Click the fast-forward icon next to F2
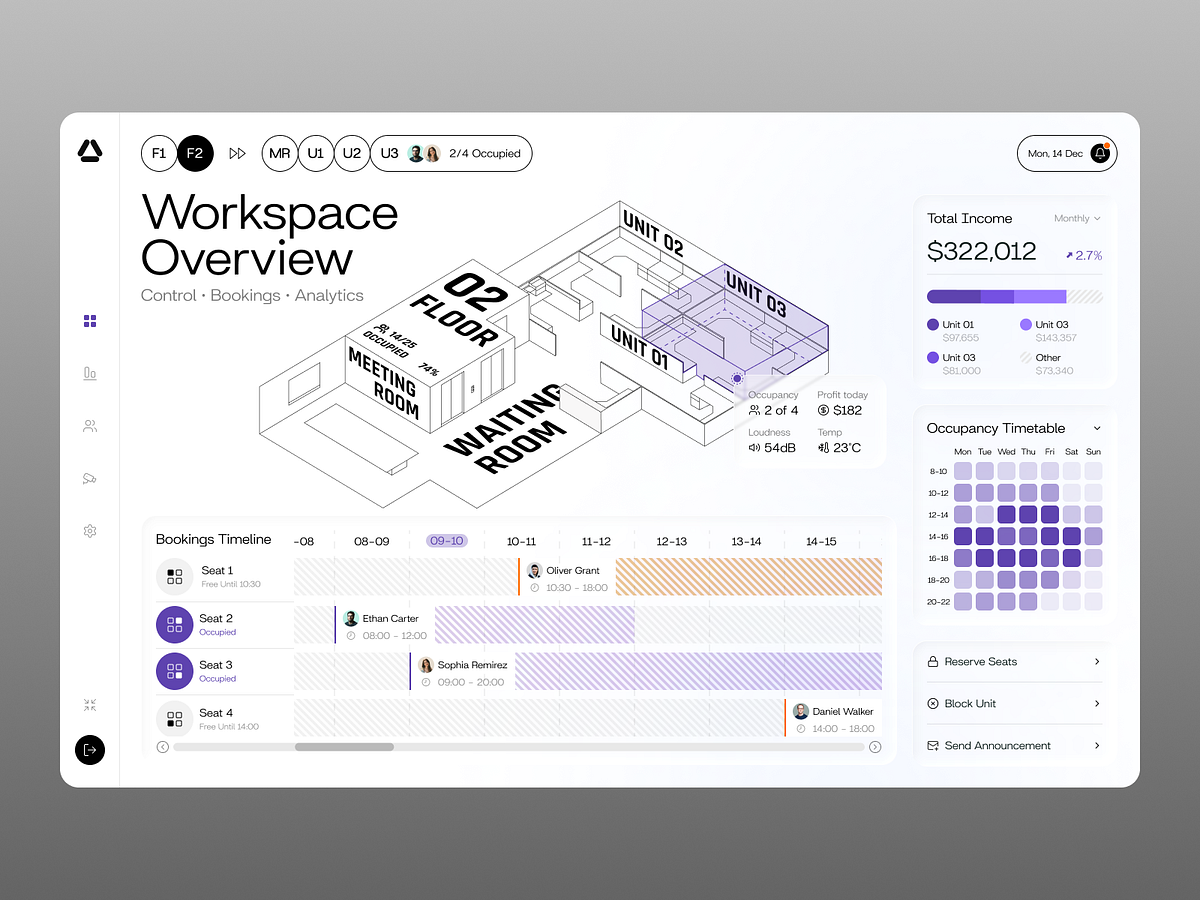Viewport: 1200px width, 900px height. 237,153
